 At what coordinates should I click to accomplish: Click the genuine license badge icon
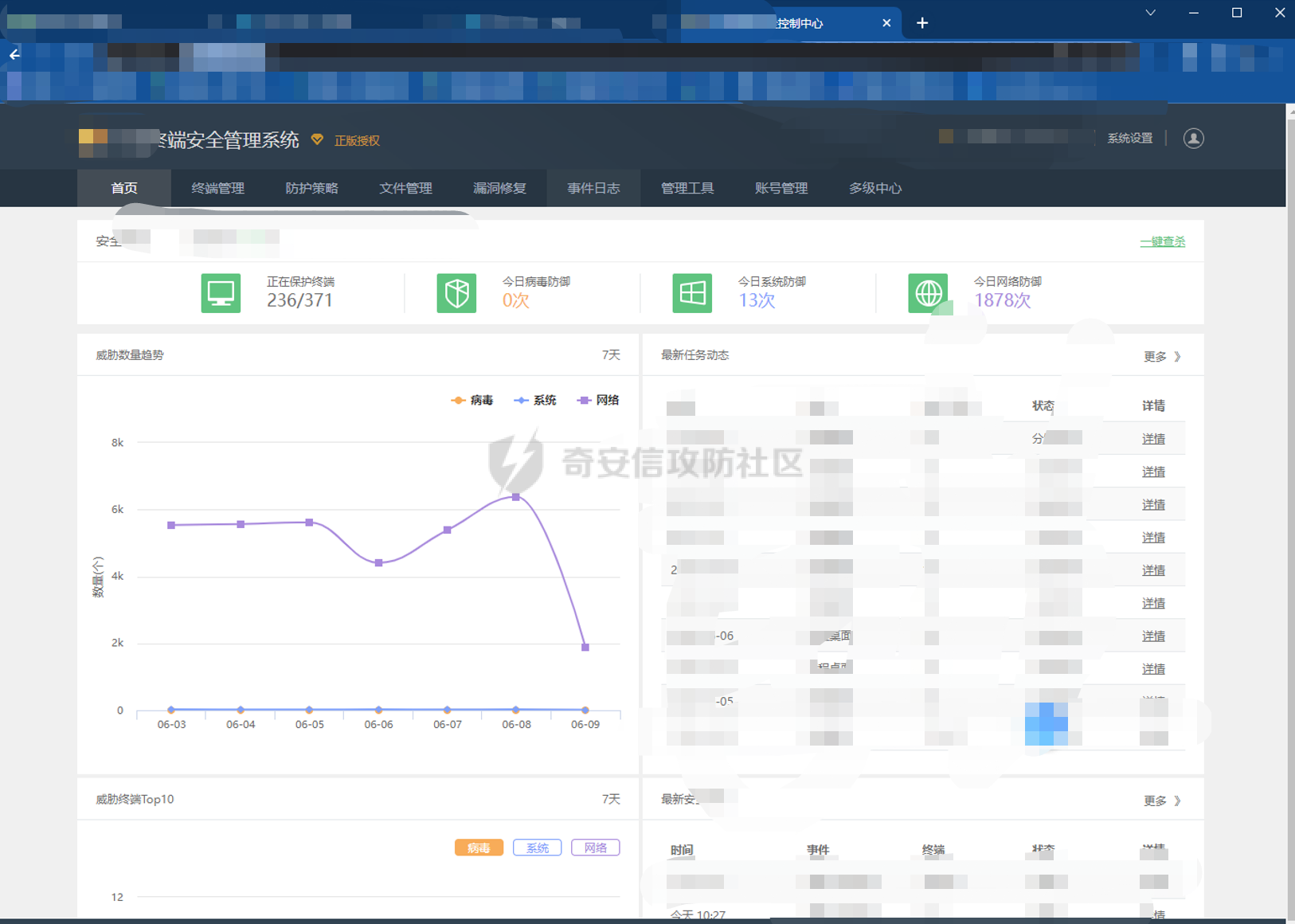coord(317,140)
